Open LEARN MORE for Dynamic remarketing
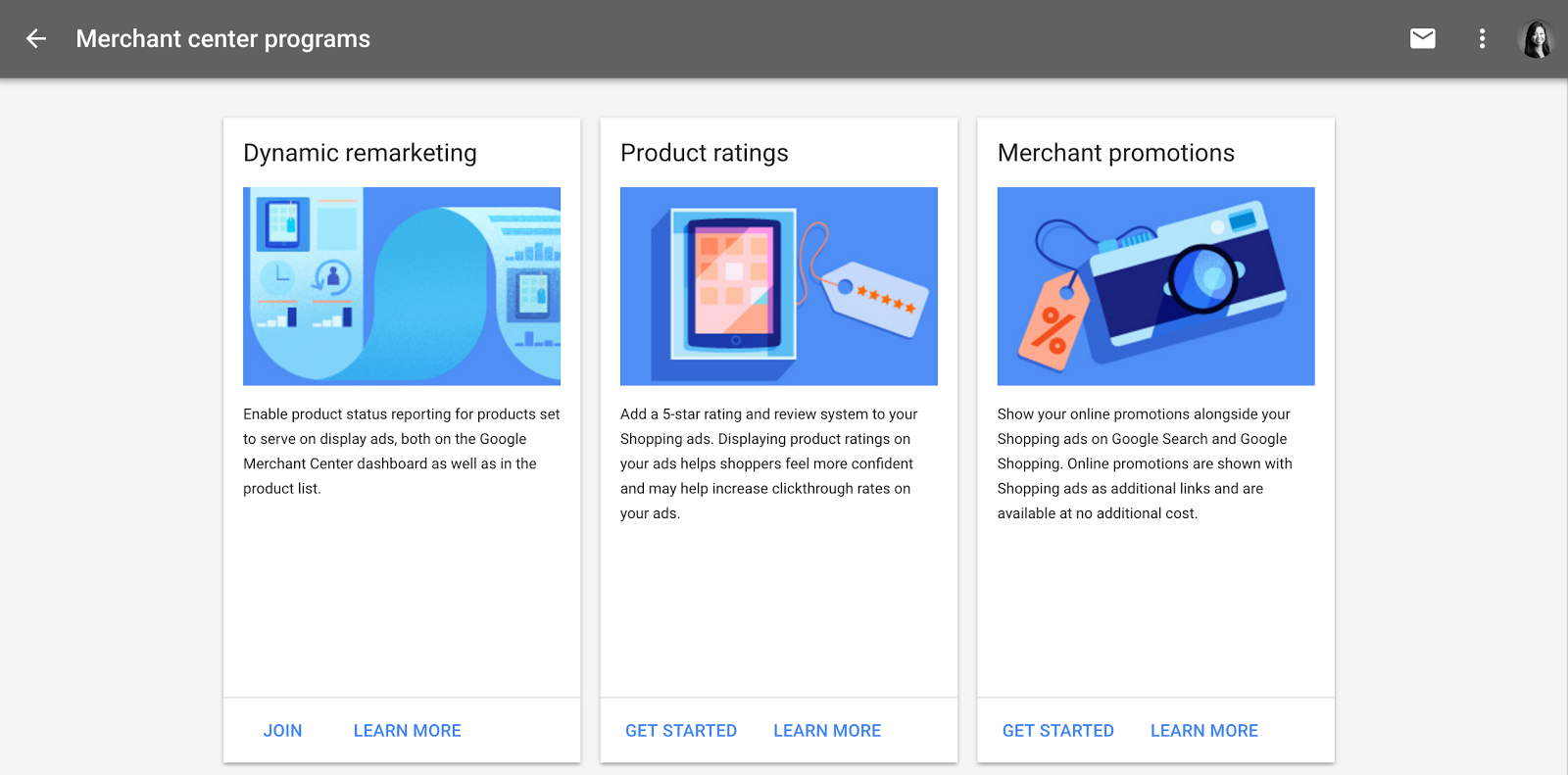This screenshot has height=775, width=1568. tap(407, 730)
